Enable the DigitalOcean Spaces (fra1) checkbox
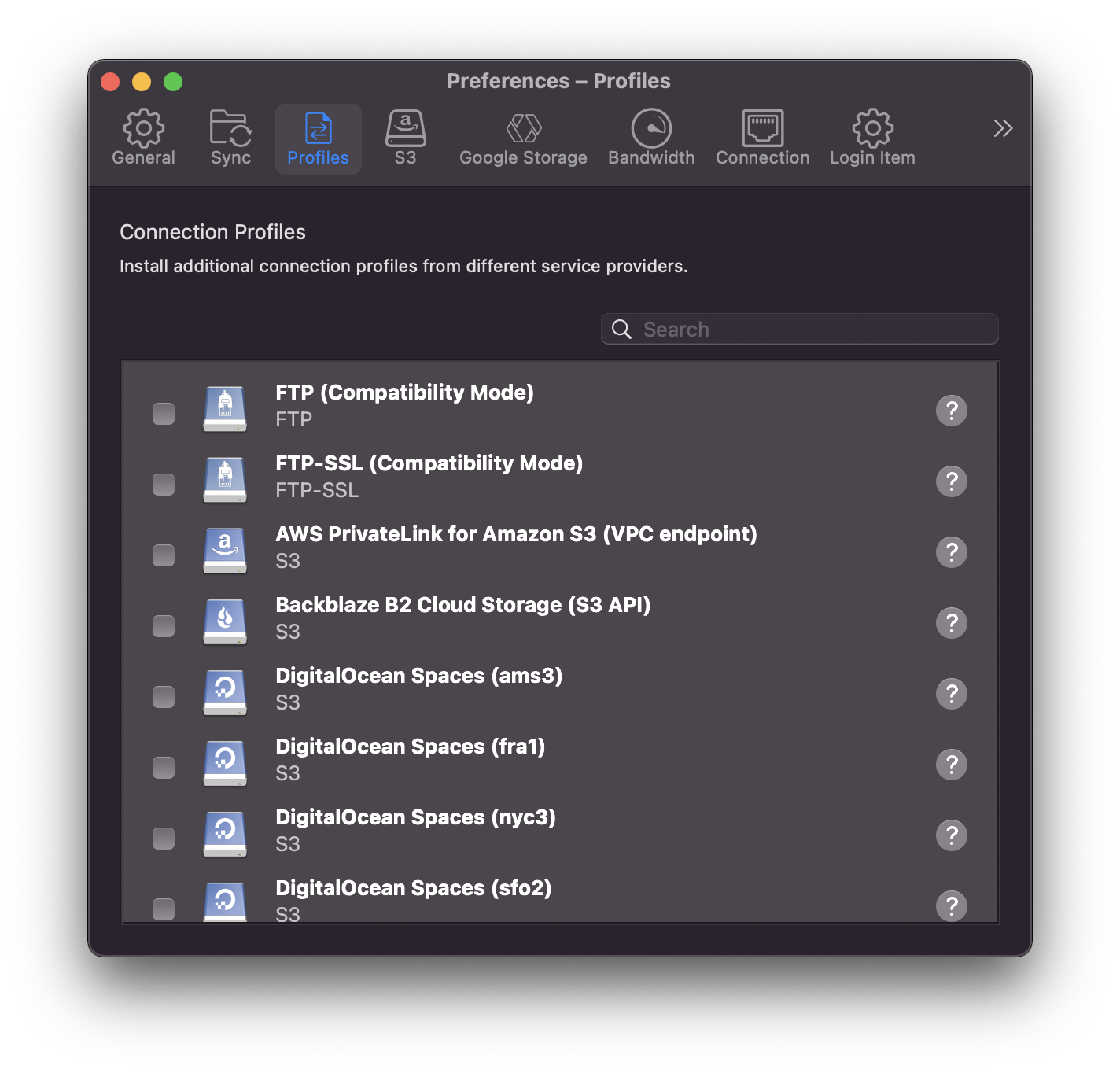This screenshot has height=1073, width=1120. coord(164,768)
